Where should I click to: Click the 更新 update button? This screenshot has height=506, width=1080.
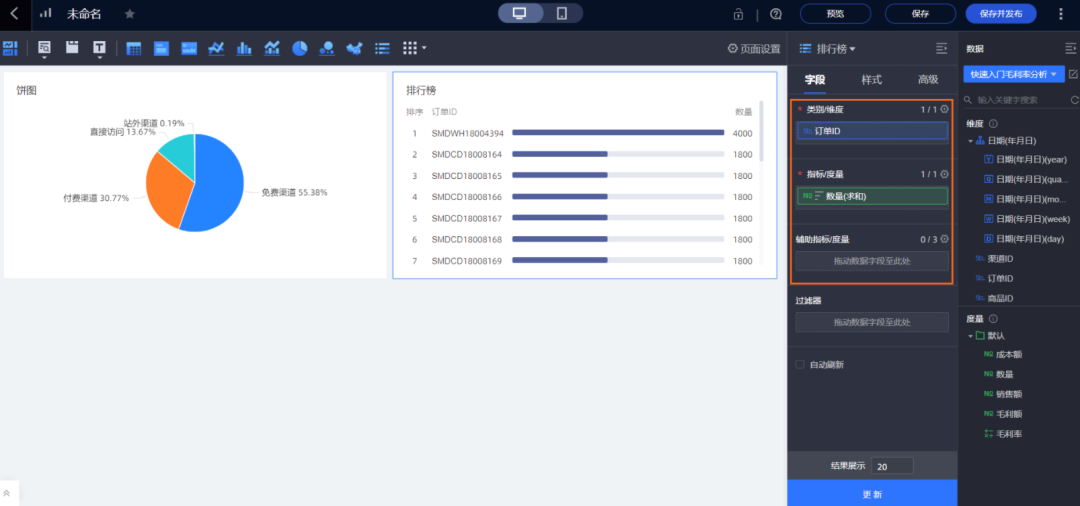(x=872, y=494)
